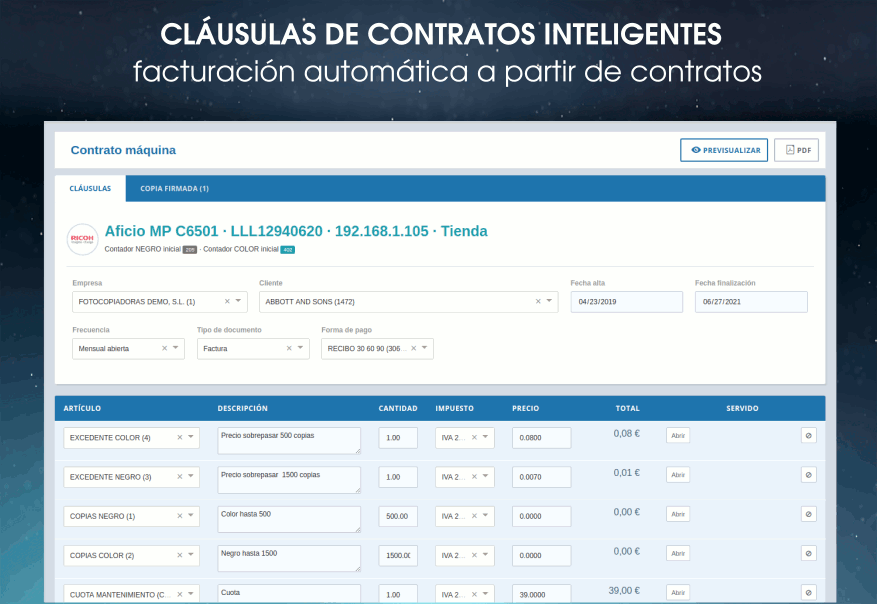This screenshot has width=877, height=604.
Task: Open the EXCEDENTE COLOR article dropdown
Action: pyautogui.click(x=191, y=437)
